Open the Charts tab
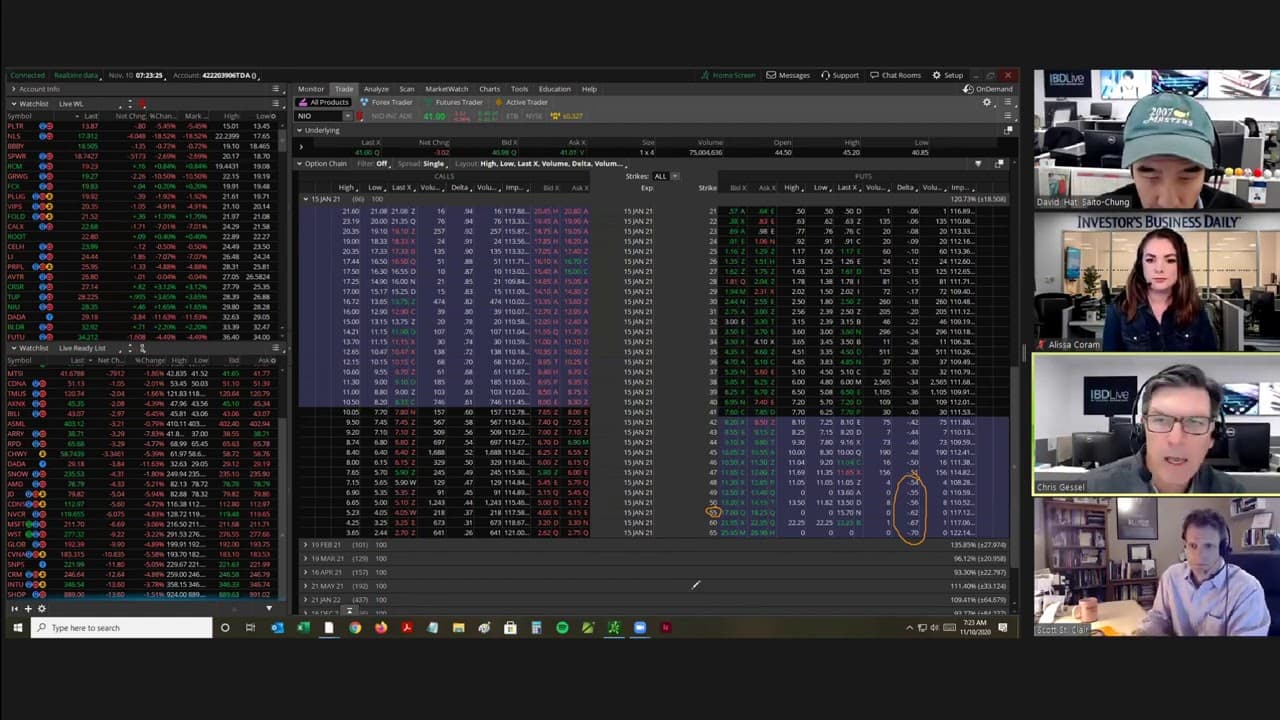The height and width of the screenshot is (720, 1280). (489, 89)
